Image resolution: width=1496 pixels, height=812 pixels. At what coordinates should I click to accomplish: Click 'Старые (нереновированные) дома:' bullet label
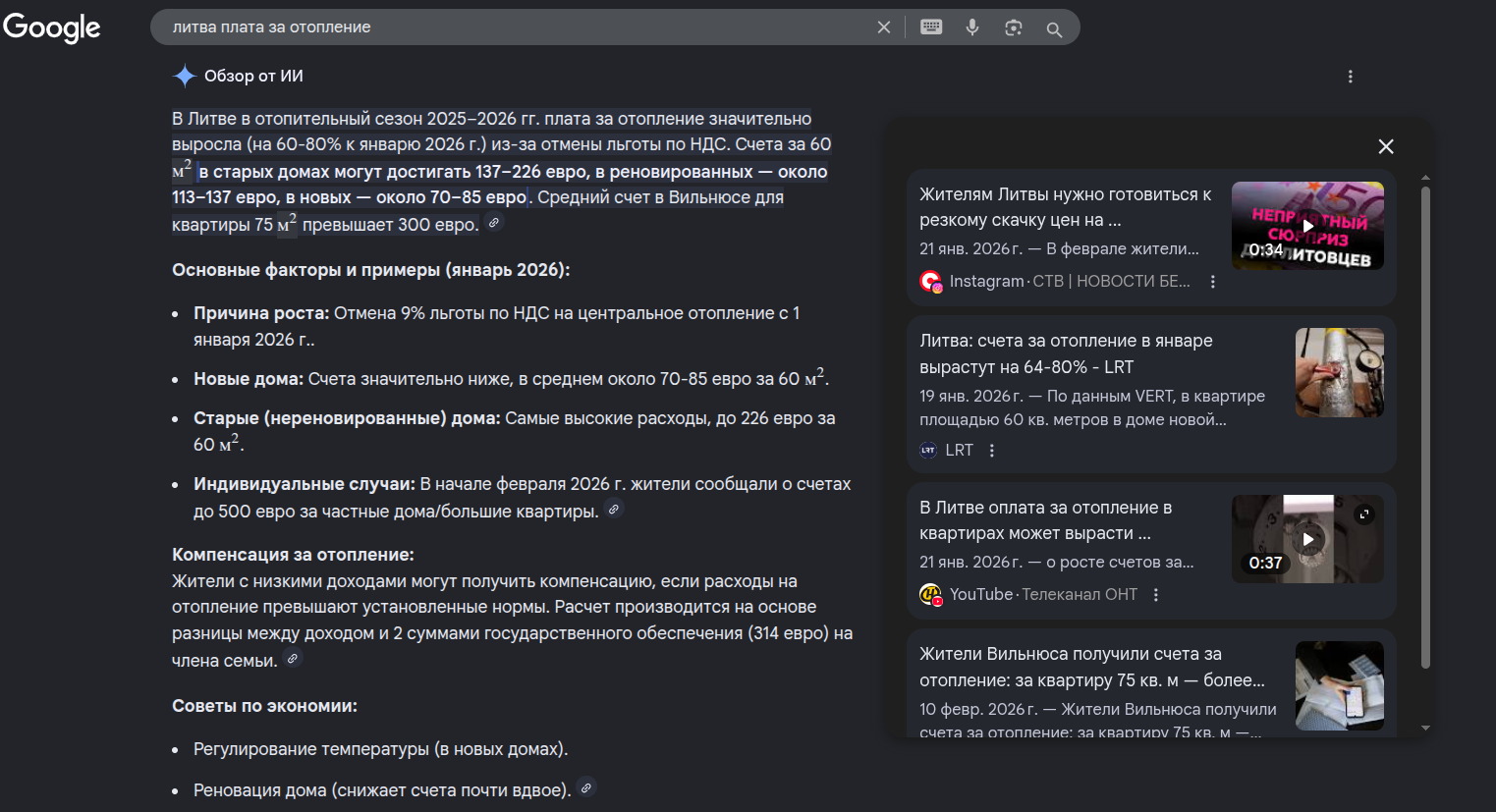click(347, 418)
